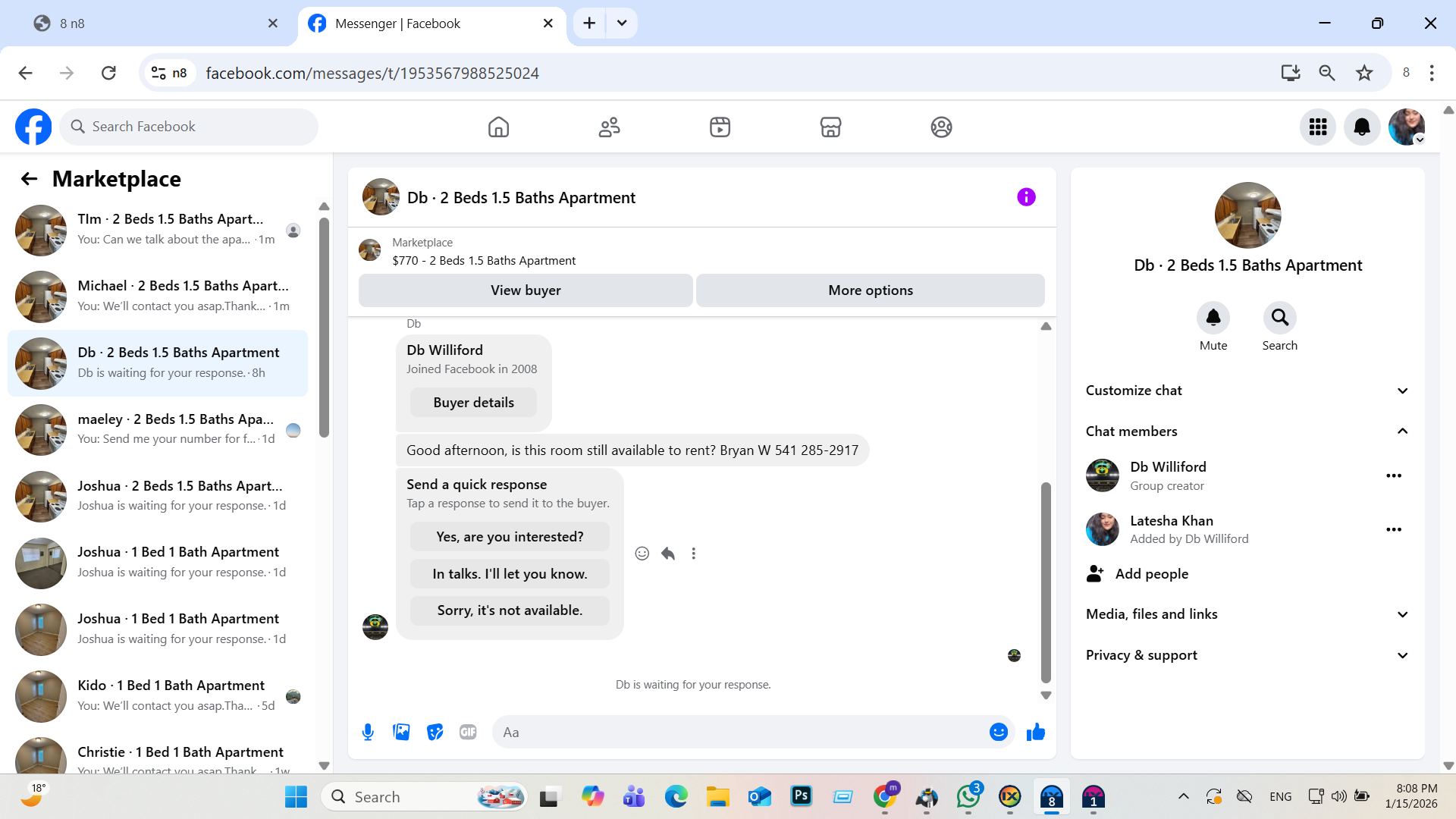The width and height of the screenshot is (1456, 819).
Task: Send a thumbs-up like
Action: click(1036, 732)
